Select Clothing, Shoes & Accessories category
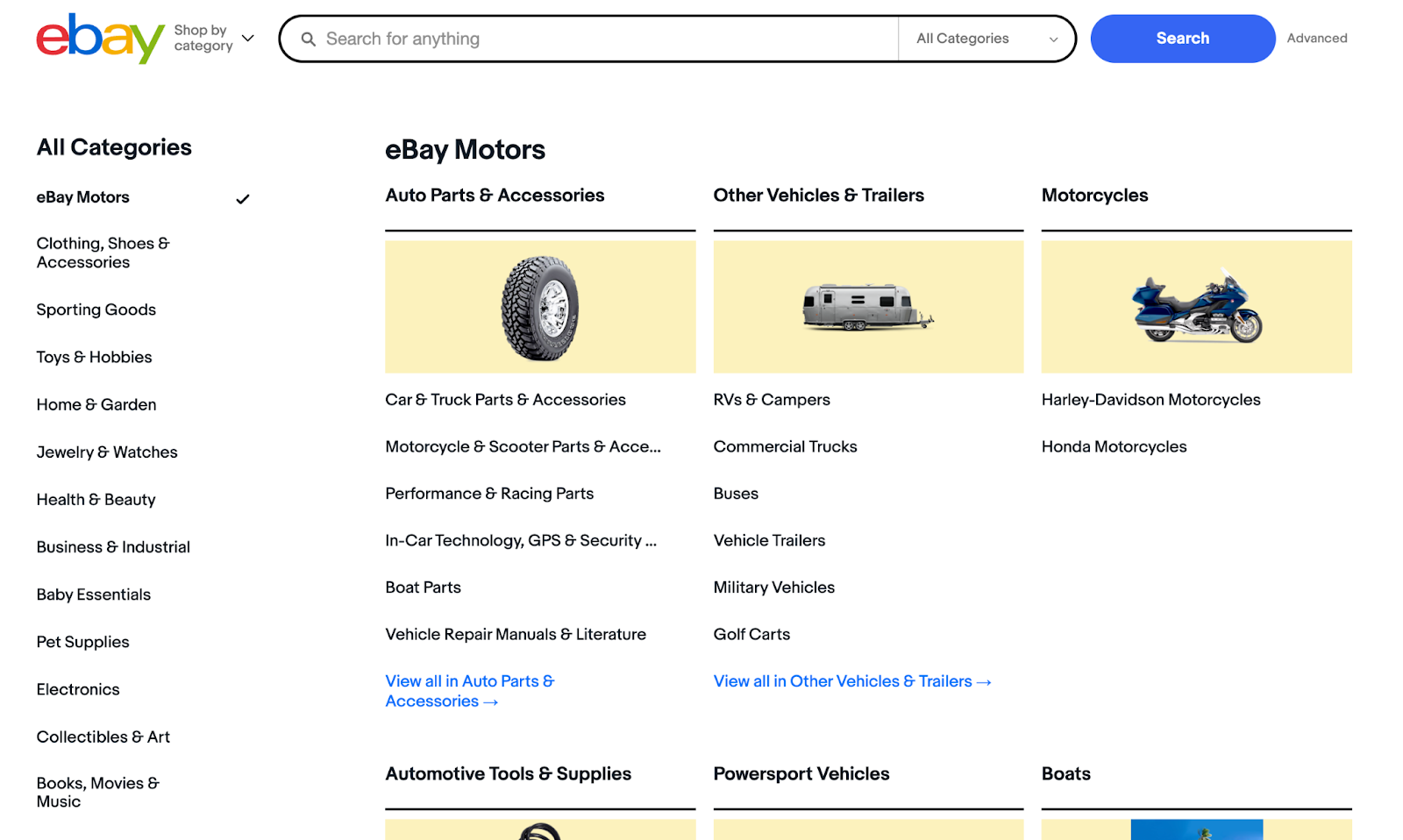The width and height of the screenshot is (1403, 840). tap(103, 253)
